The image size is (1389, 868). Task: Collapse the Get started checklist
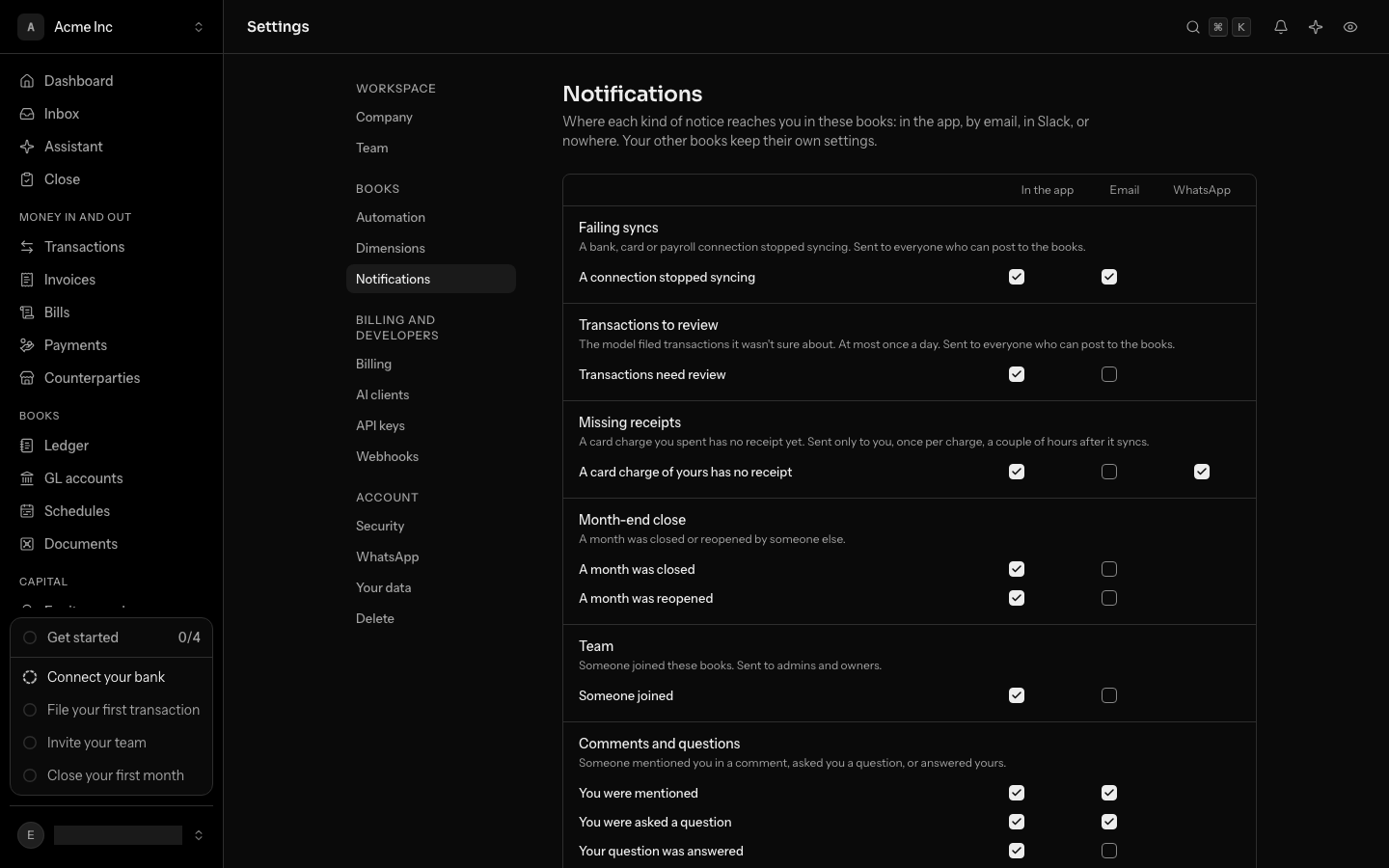point(111,637)
